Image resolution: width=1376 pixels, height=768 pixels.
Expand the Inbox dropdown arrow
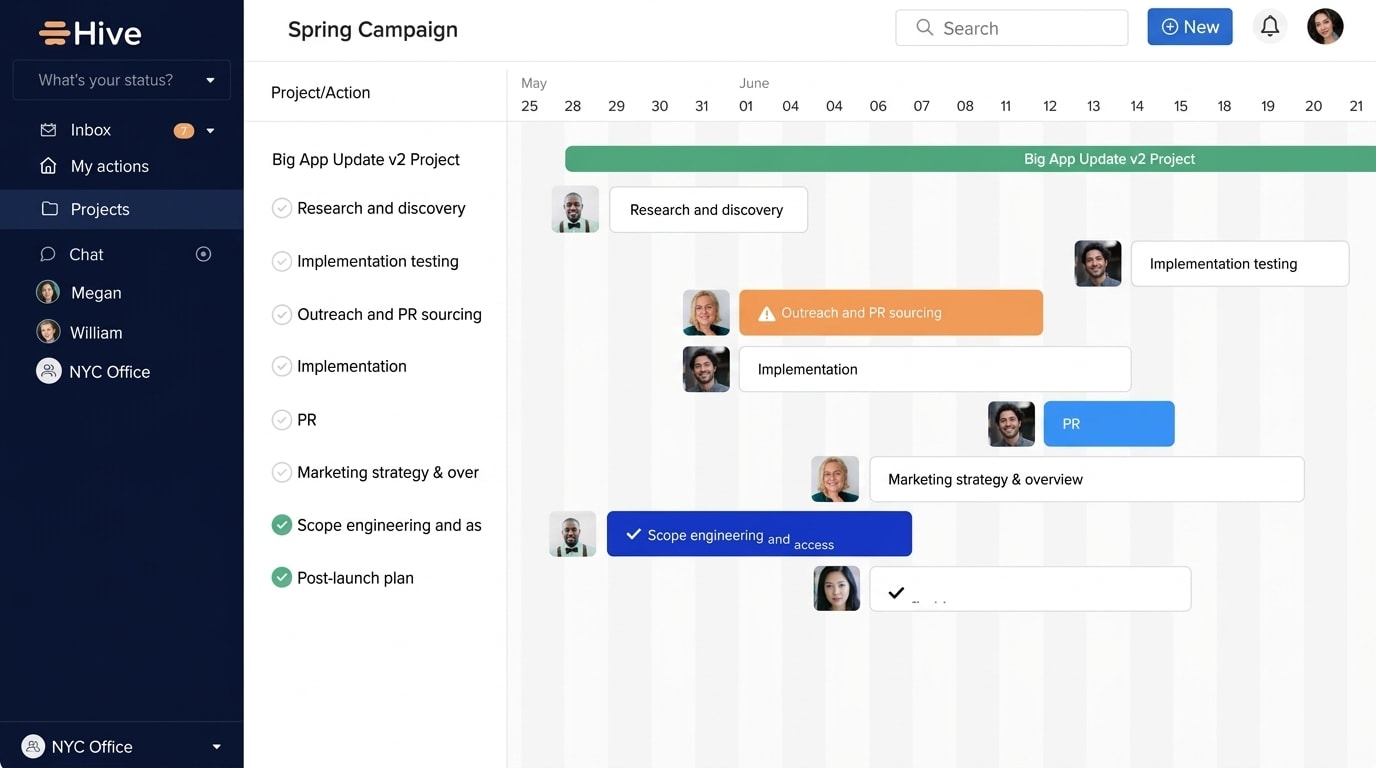[x=210, y=131]
